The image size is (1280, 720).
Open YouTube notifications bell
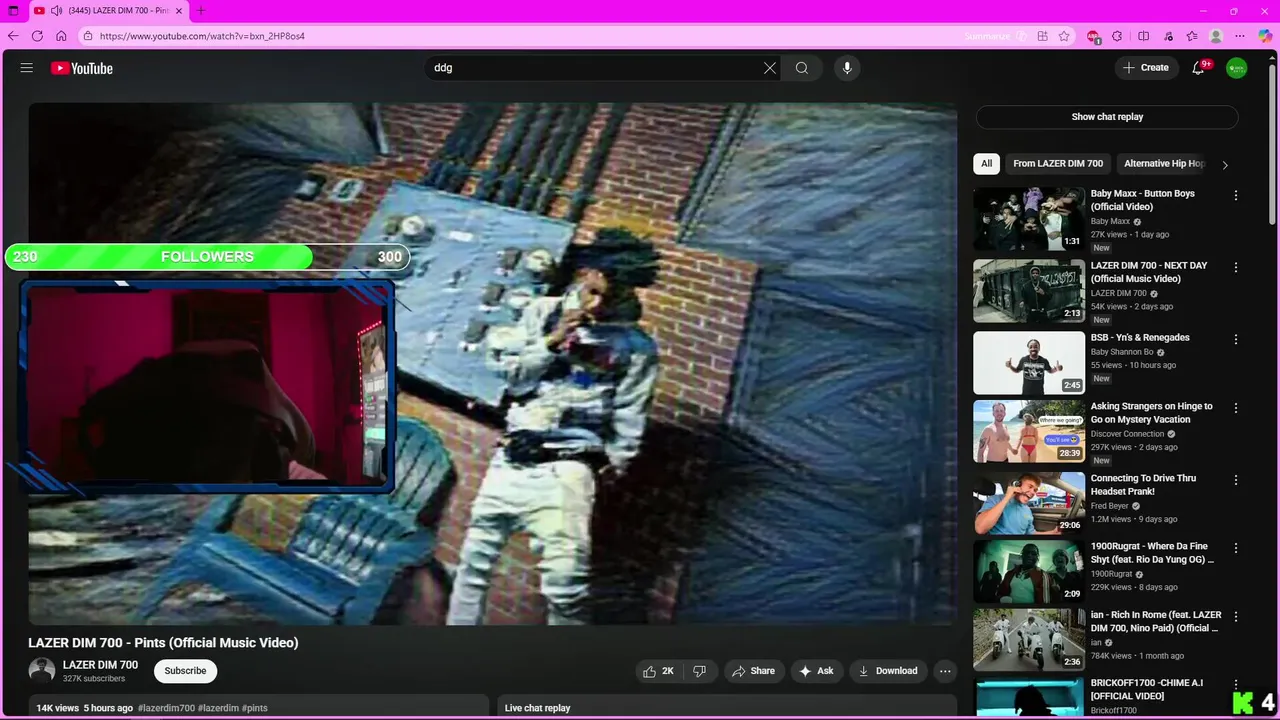click(x=1198, y=68)
